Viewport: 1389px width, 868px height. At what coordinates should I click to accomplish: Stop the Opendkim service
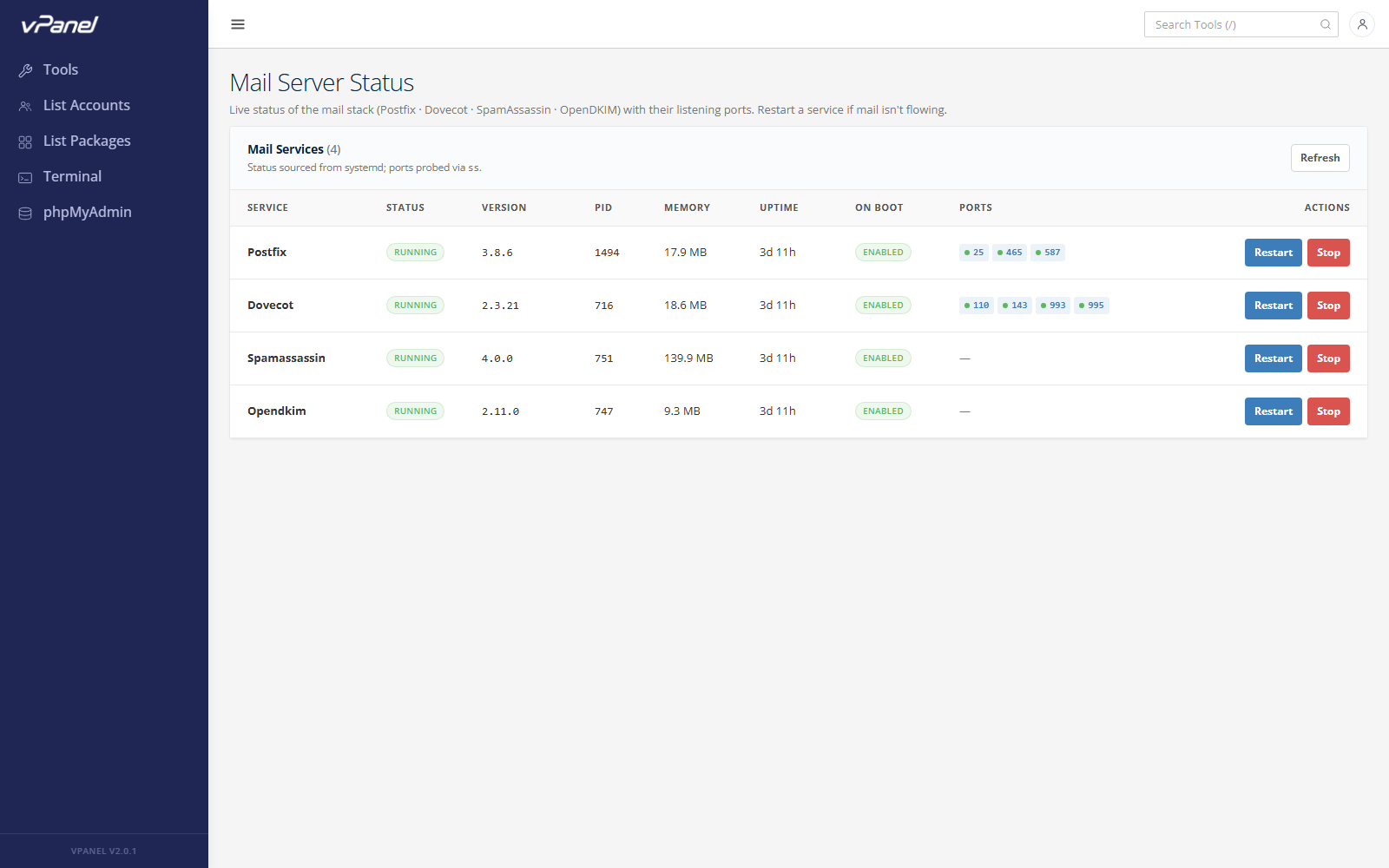[1328, 411]
